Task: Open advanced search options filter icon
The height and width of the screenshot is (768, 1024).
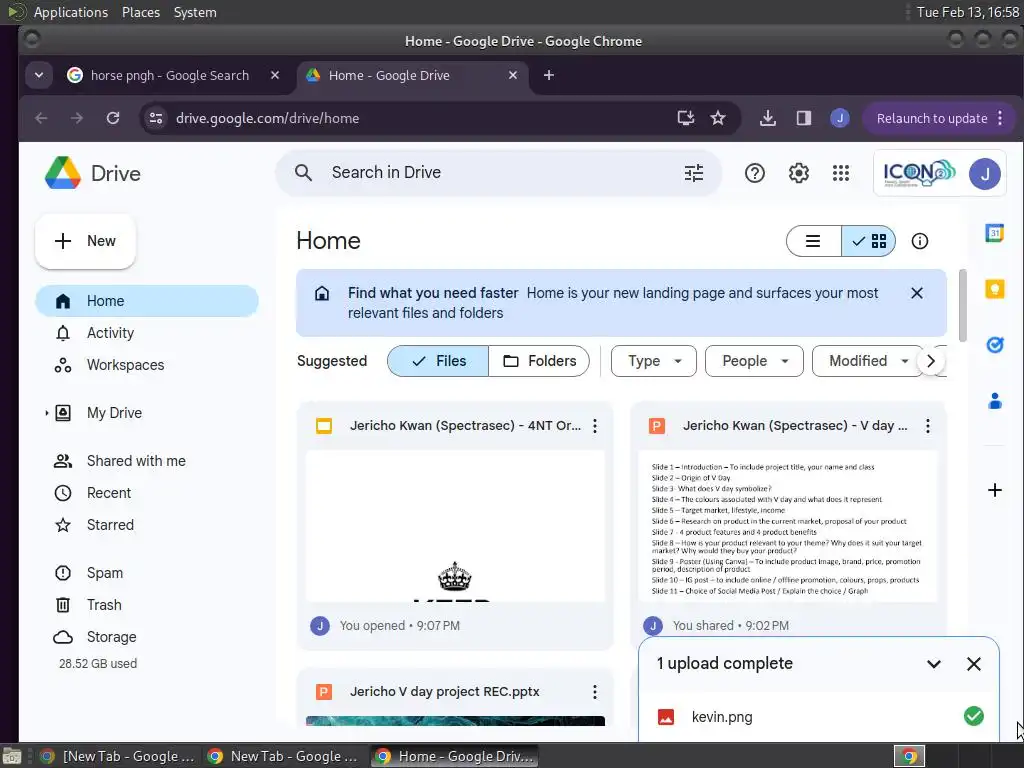Action: [694, 173]
